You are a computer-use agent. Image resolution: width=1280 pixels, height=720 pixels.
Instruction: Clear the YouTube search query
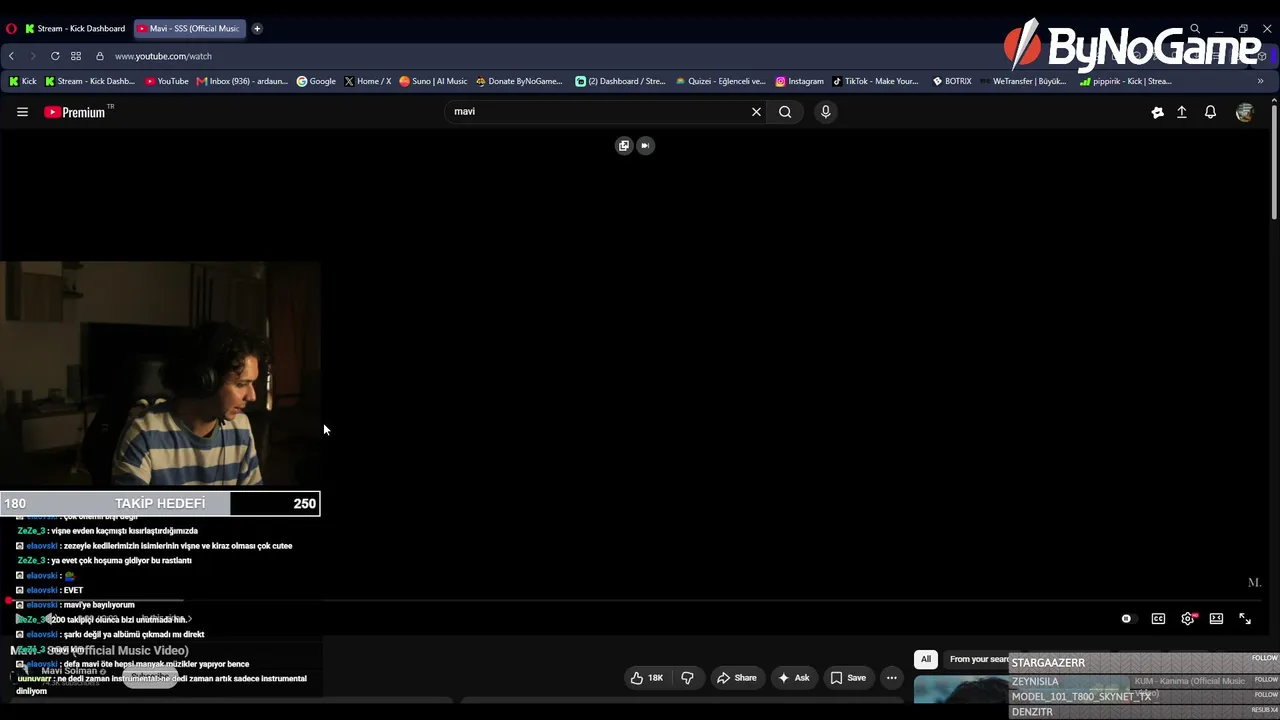(756, 112)
